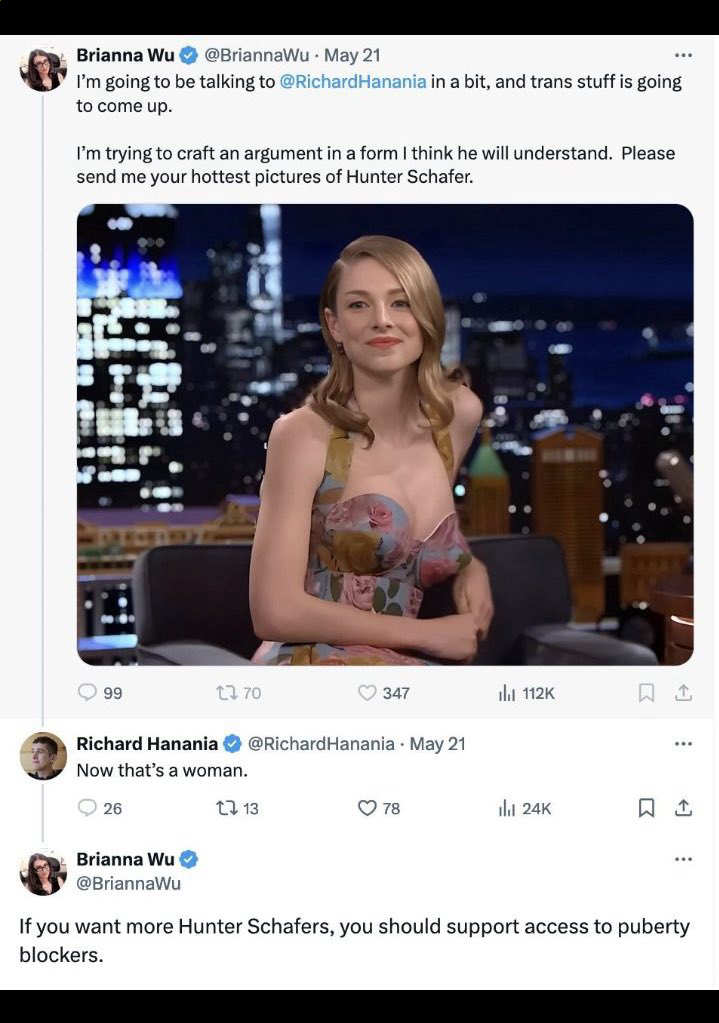Open reply icon on Brianna Wu's first tweet
This screenshot has height=1023, width=719.
point(87,692)
